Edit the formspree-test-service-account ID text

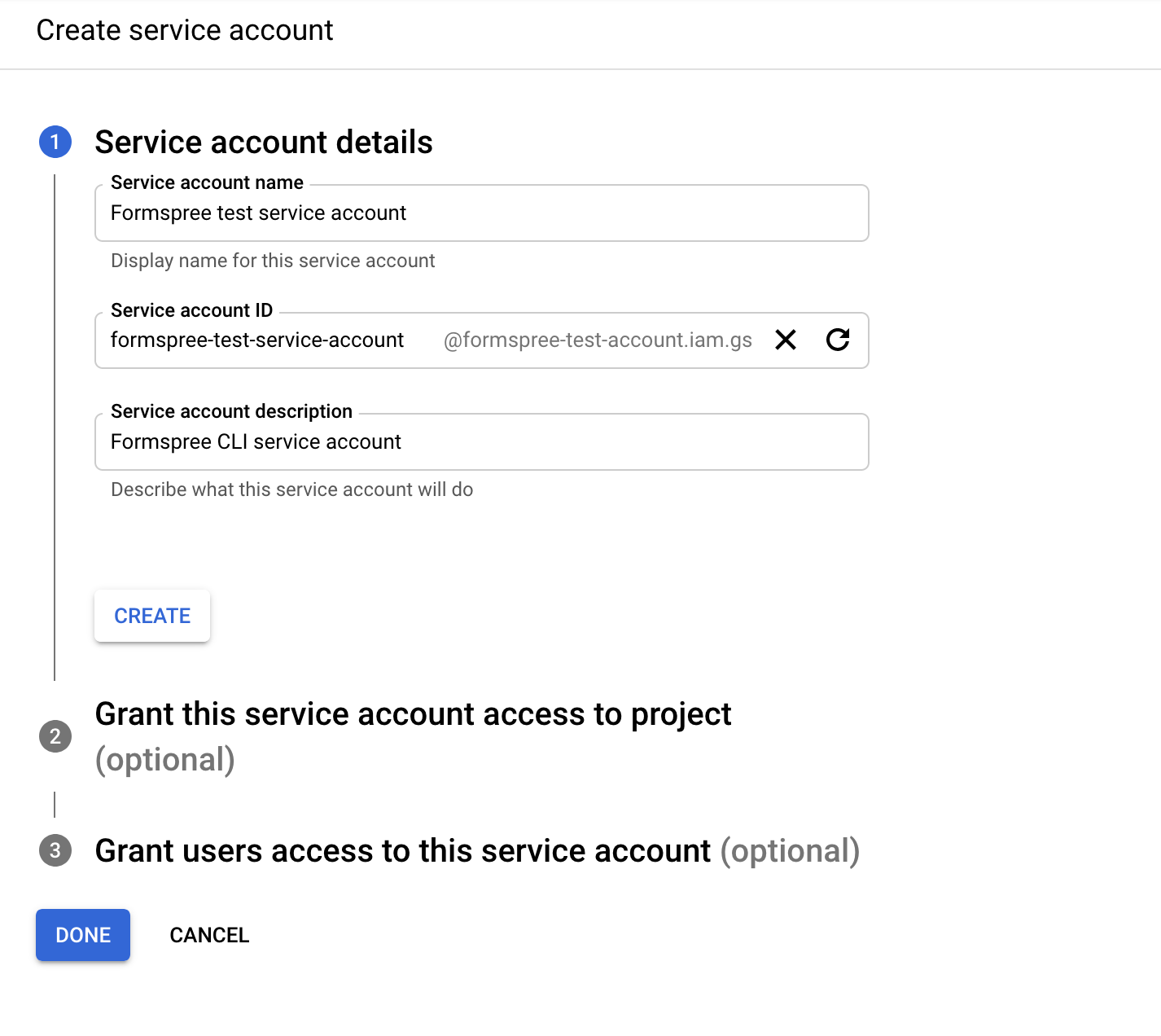pos(257,340)
